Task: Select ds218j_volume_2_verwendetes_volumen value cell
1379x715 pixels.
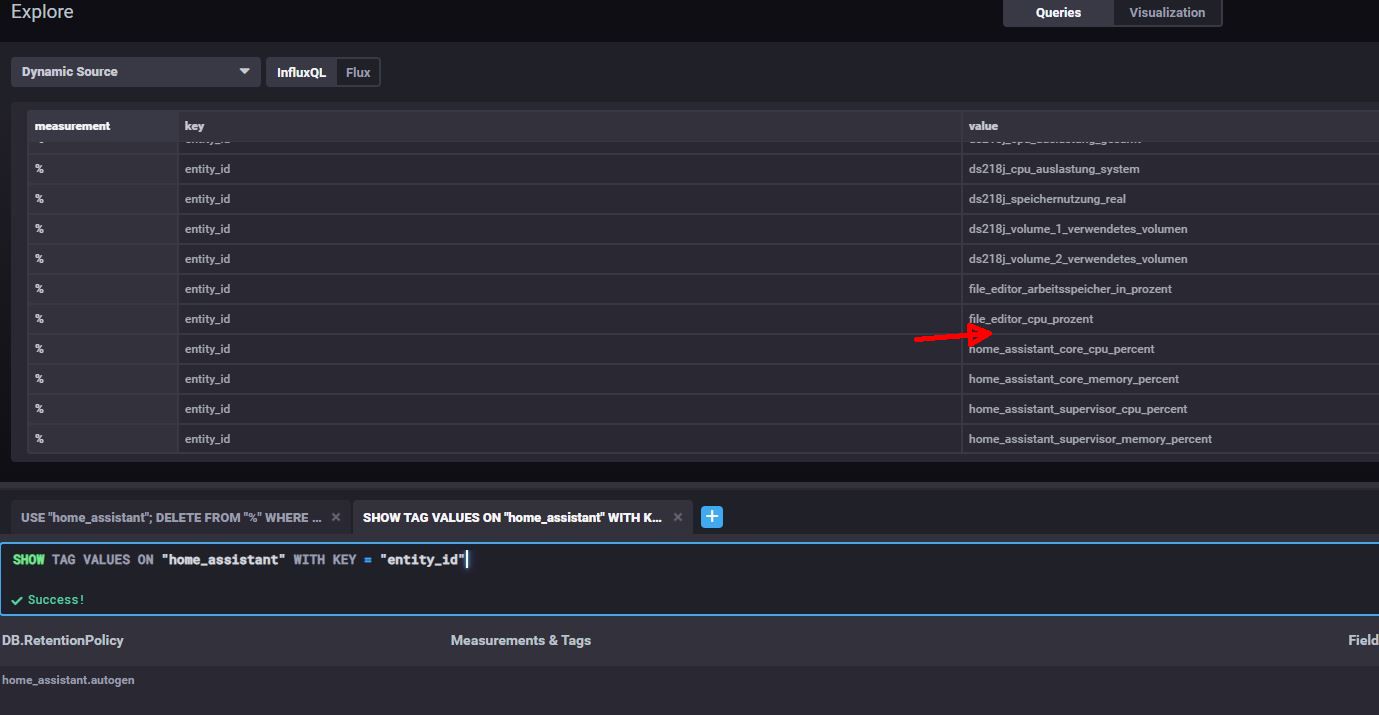Action: pyautogui.click(x=1170, y=259)
